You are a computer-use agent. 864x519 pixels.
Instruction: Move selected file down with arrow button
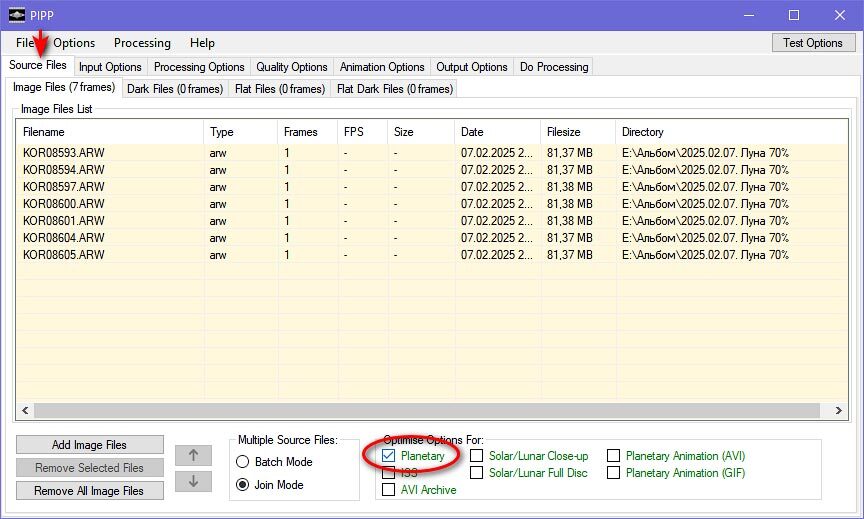[x=193, y=481]
